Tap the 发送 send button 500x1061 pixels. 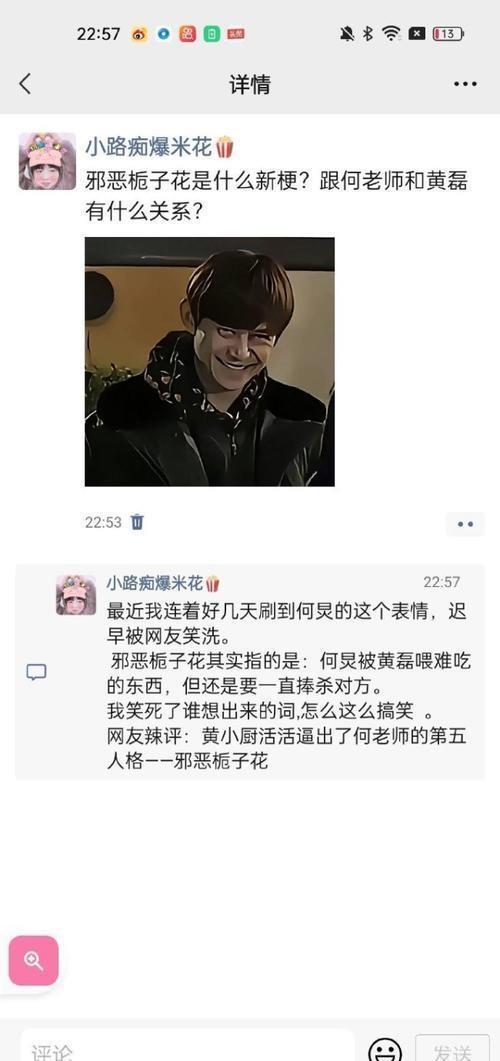(x=452, y=1049)
